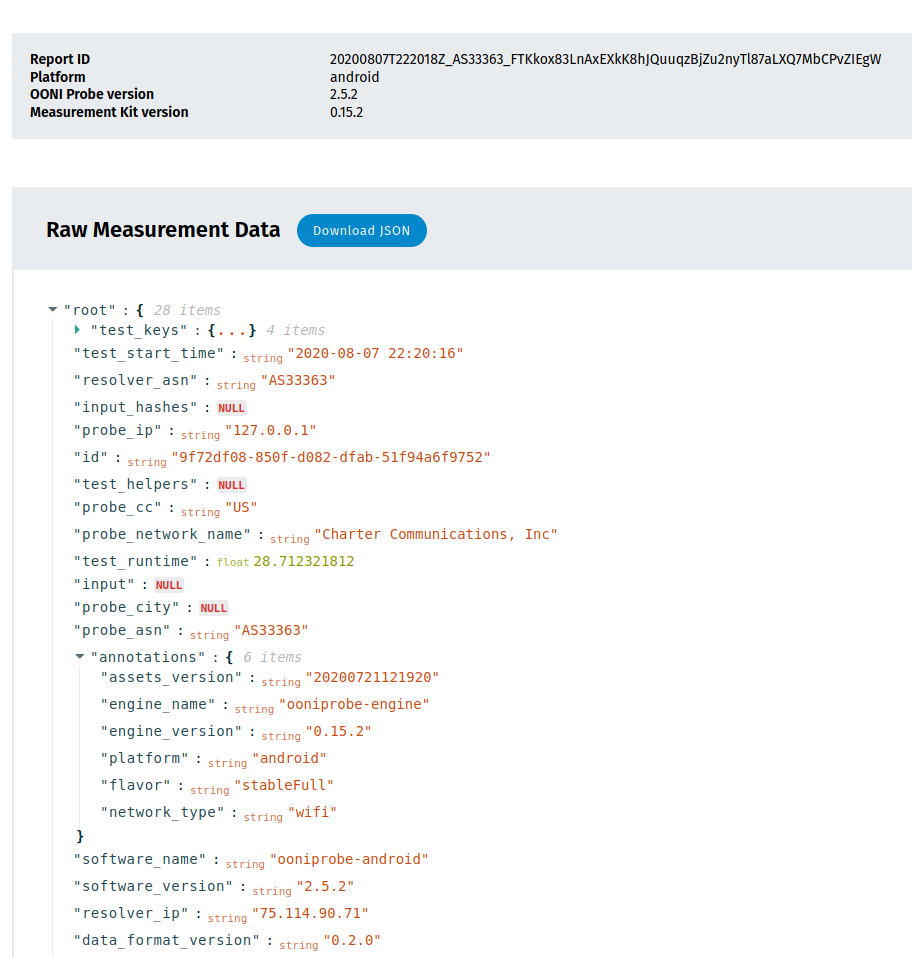Click the NULL badge of input_hashes
Viewport: 912px width, 958px height.
click(x=232, y=408)
